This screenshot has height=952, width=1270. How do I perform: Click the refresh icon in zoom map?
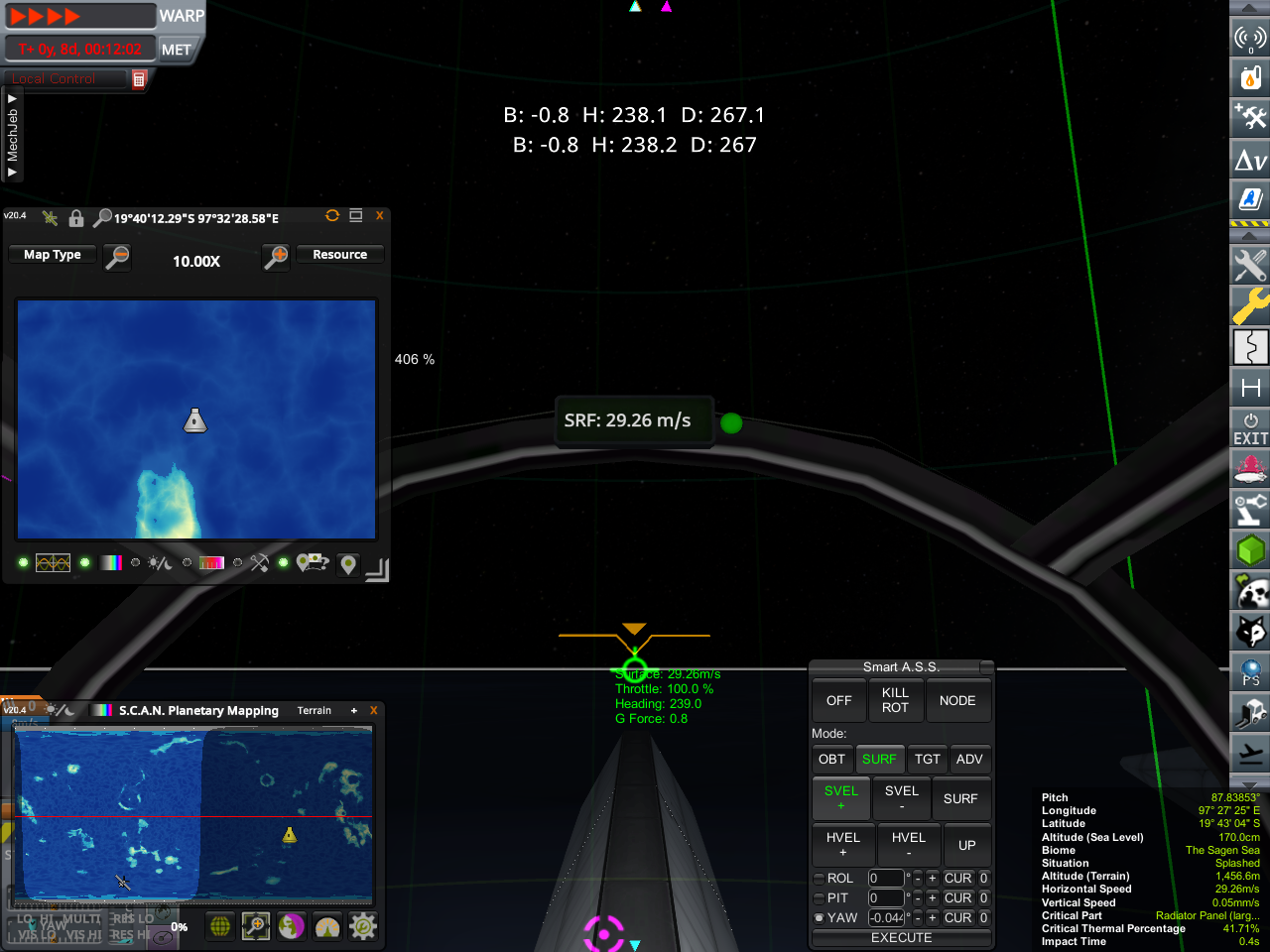[332, 215]
